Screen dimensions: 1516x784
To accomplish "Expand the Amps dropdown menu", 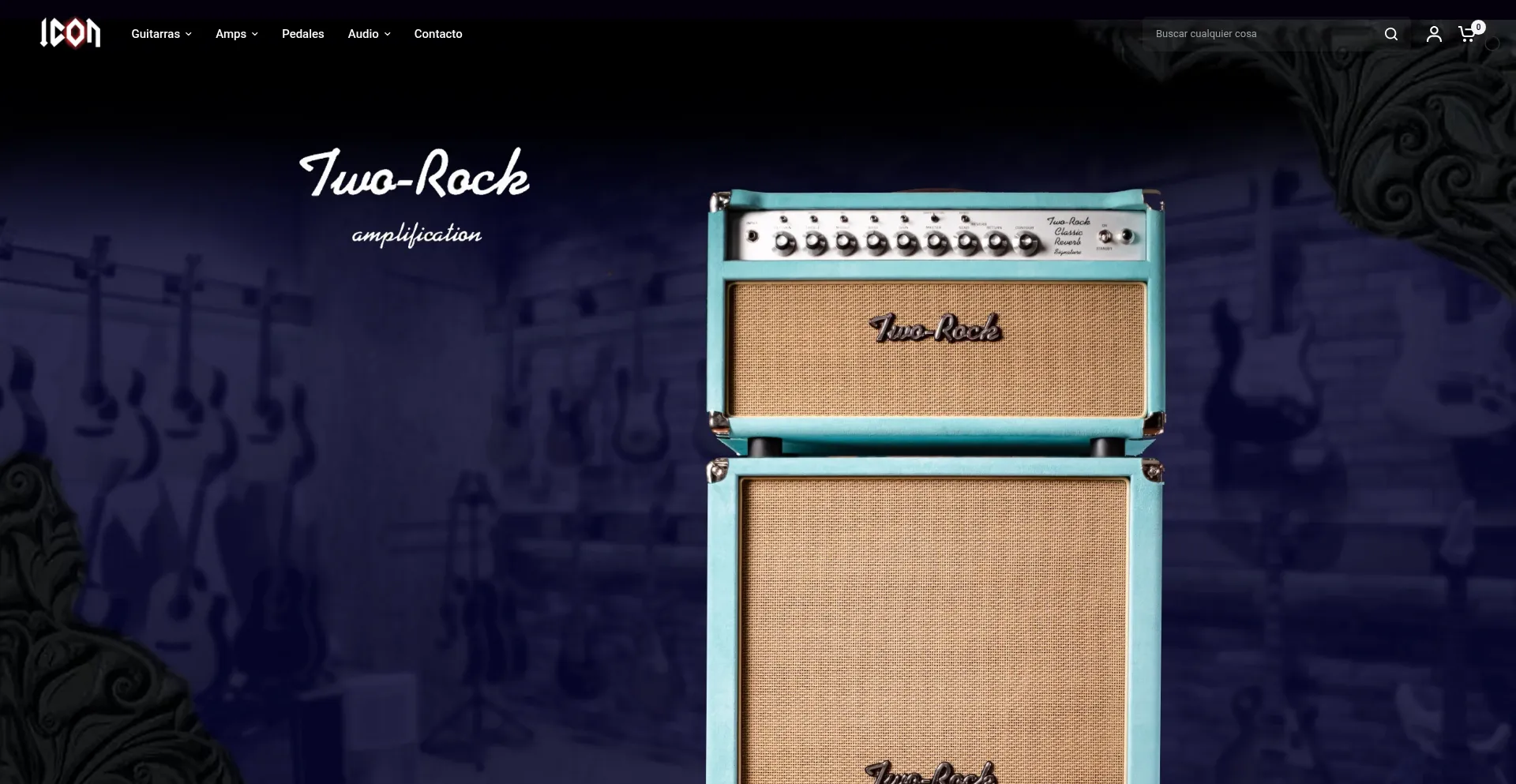I will pos(236,34).
